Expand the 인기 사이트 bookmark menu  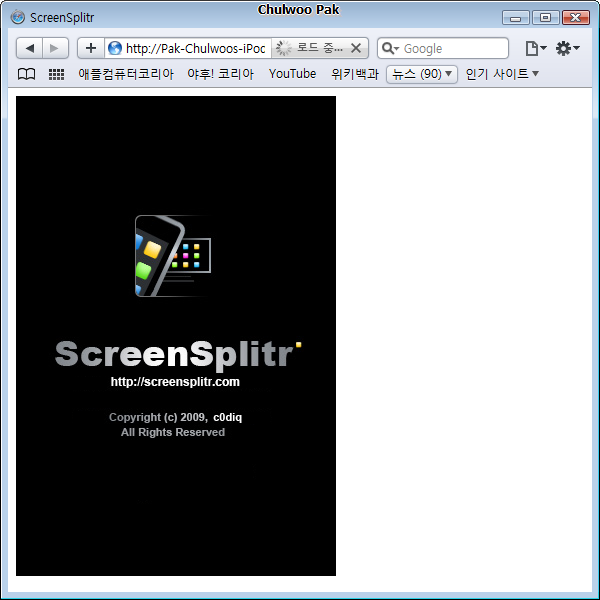click(502, 74)
